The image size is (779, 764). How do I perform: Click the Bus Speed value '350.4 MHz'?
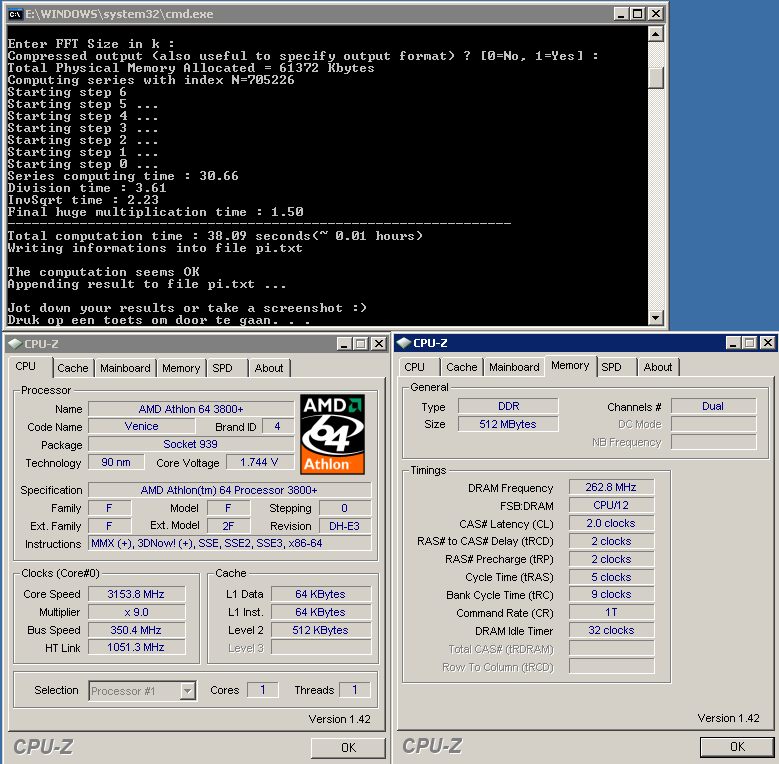coord(137,630)
